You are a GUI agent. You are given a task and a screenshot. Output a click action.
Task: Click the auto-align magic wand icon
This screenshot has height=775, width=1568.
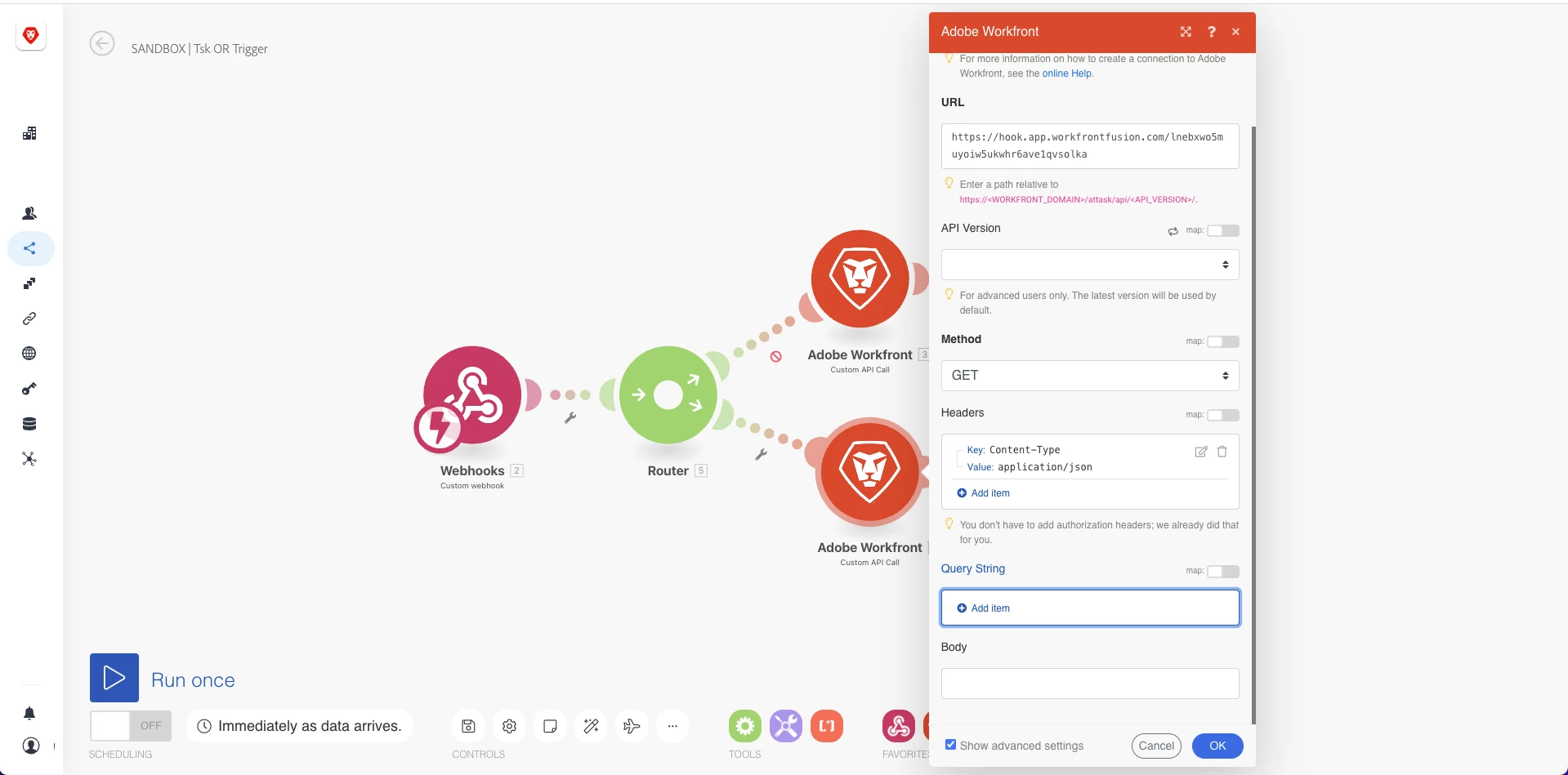pyautogui.click(x=591, y=726)
